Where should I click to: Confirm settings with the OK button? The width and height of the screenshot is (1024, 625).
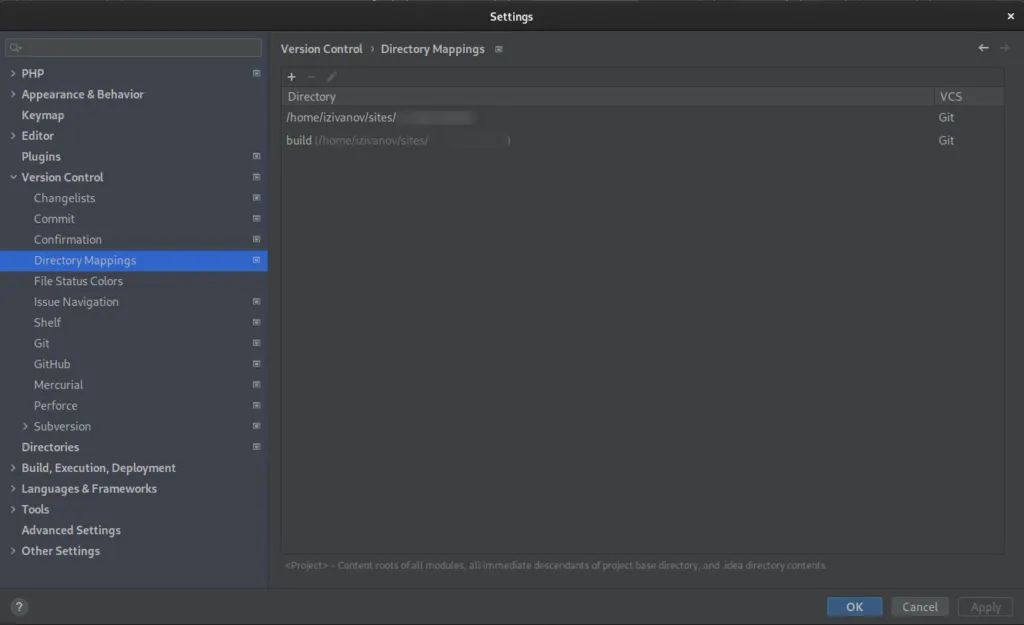(853, 606)
